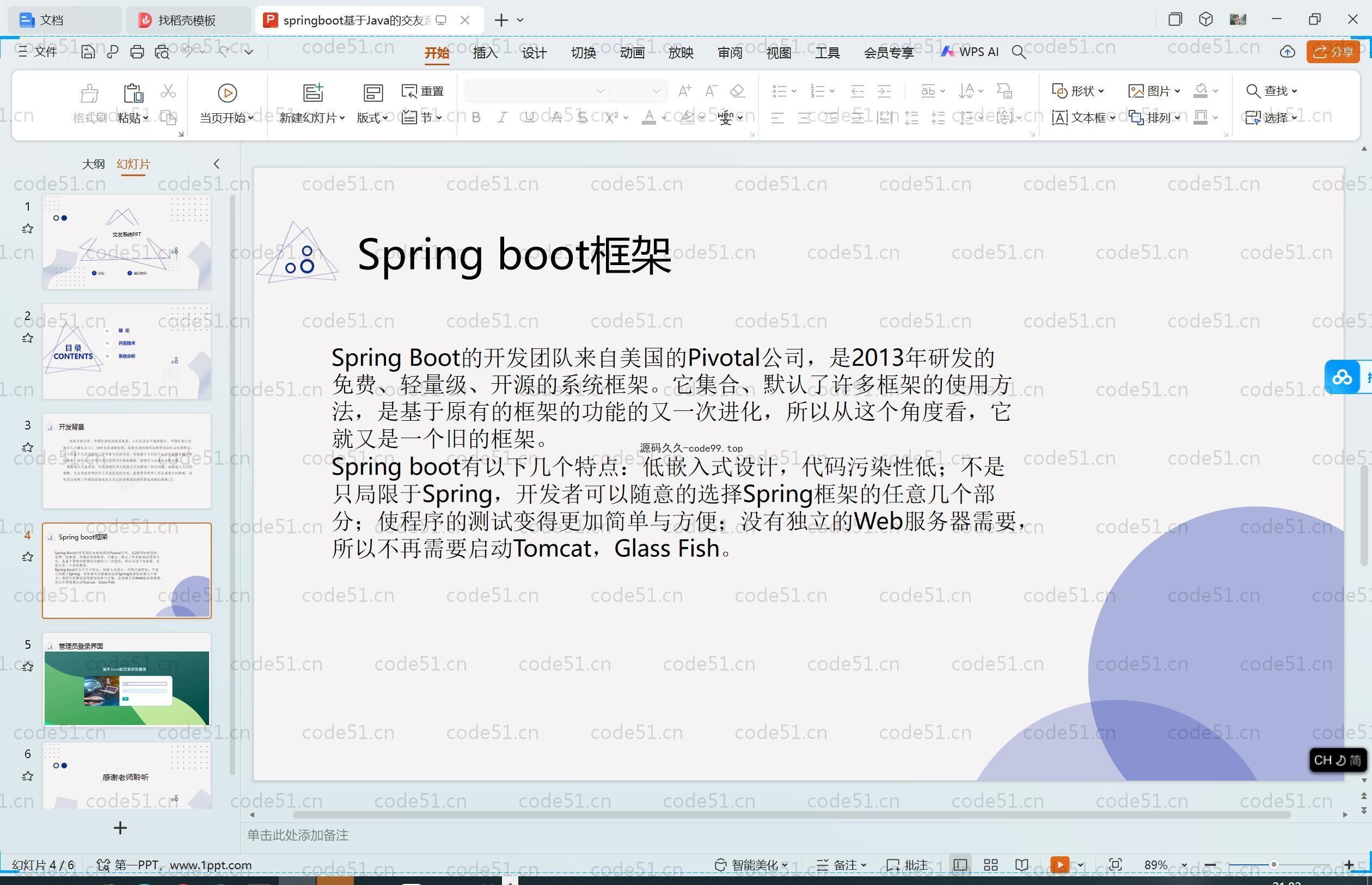The image size is (1372, 885).
Task: Click decrease indent icon
Action: click(x=857, y=91)
